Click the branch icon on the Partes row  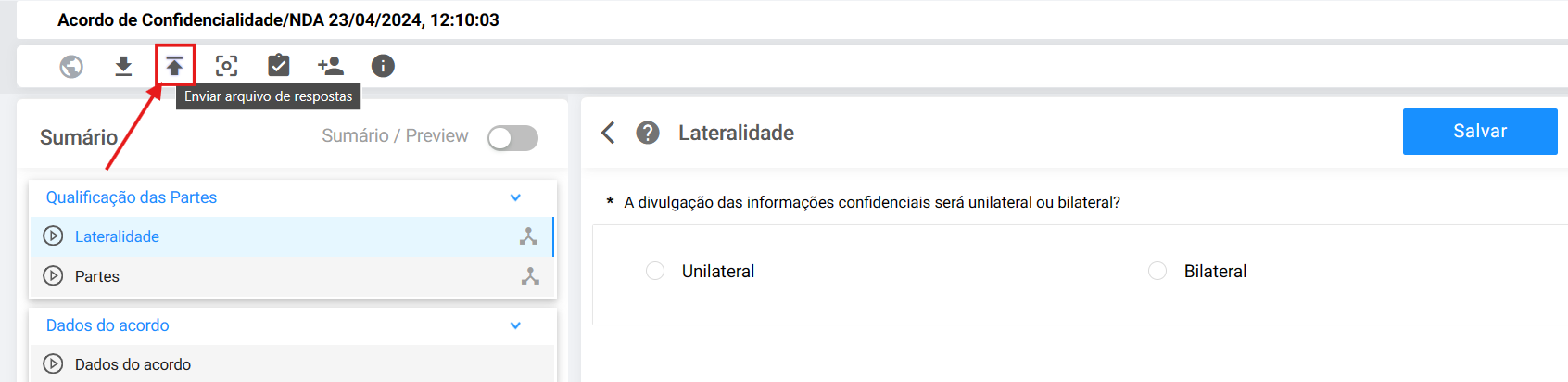click(530, 276)
